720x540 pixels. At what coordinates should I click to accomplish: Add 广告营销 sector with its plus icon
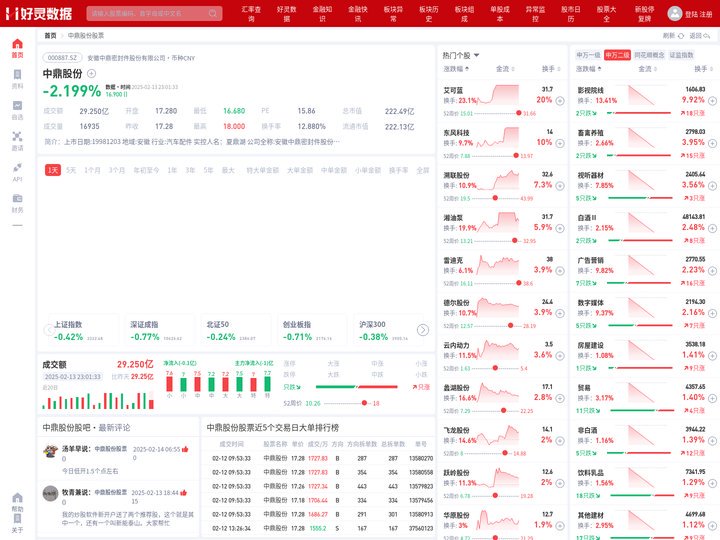pyautogui.click(x=712, y=270)
